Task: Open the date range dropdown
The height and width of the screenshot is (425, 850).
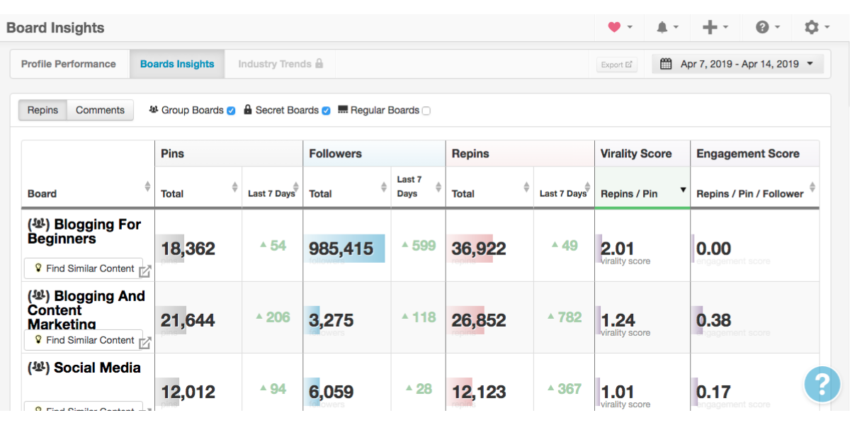Action: point(738,64)
